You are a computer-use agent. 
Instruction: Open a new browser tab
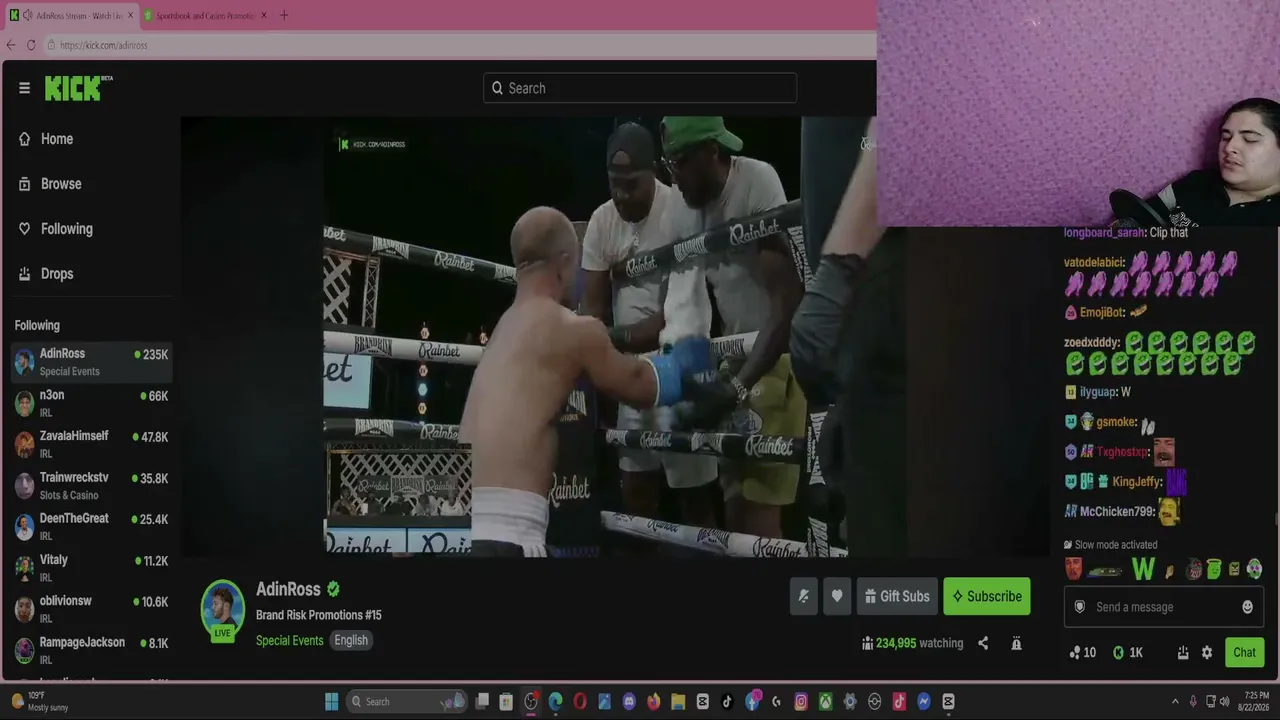pyautogui.click(x=284, y=16)
